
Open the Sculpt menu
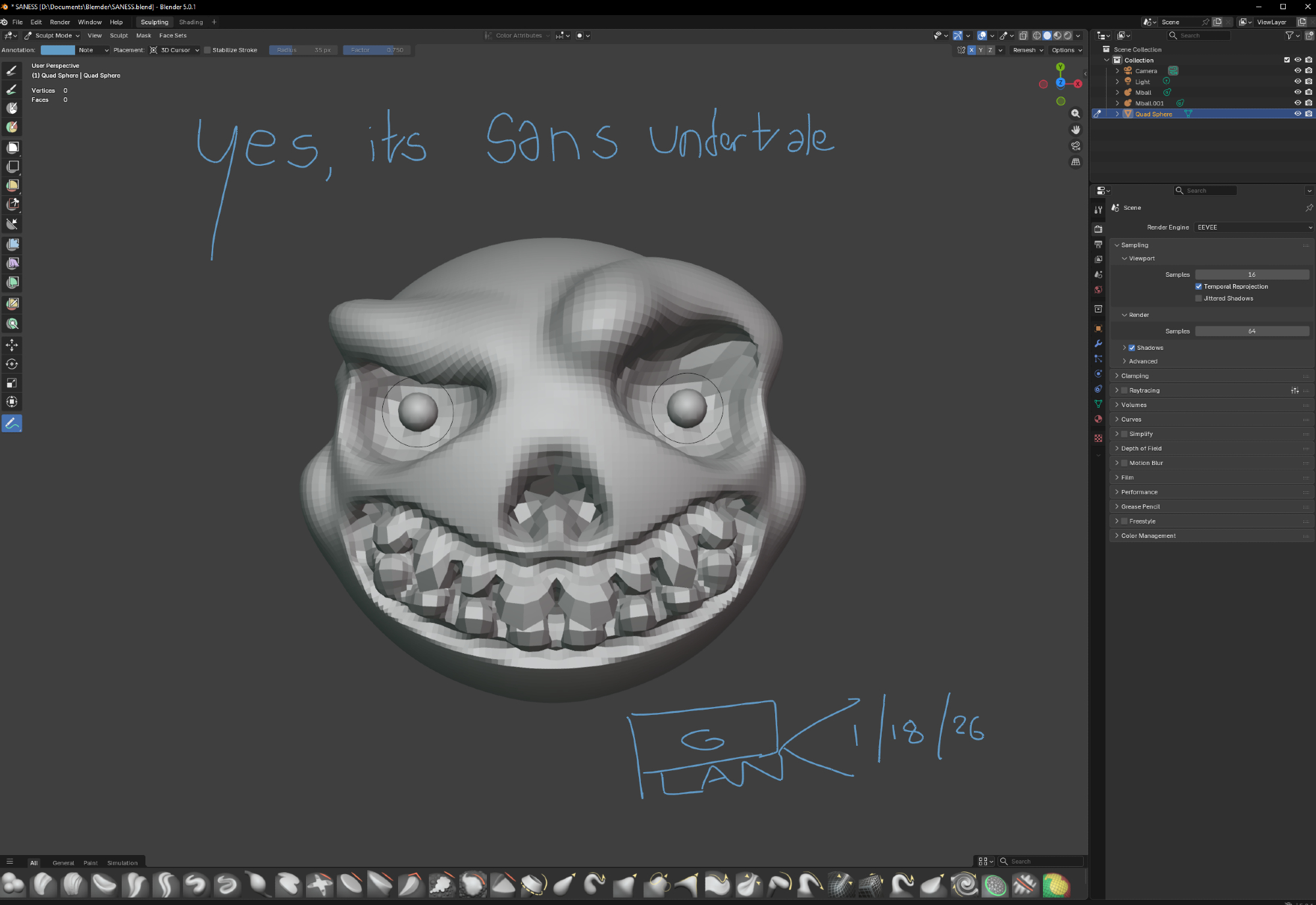118,36
